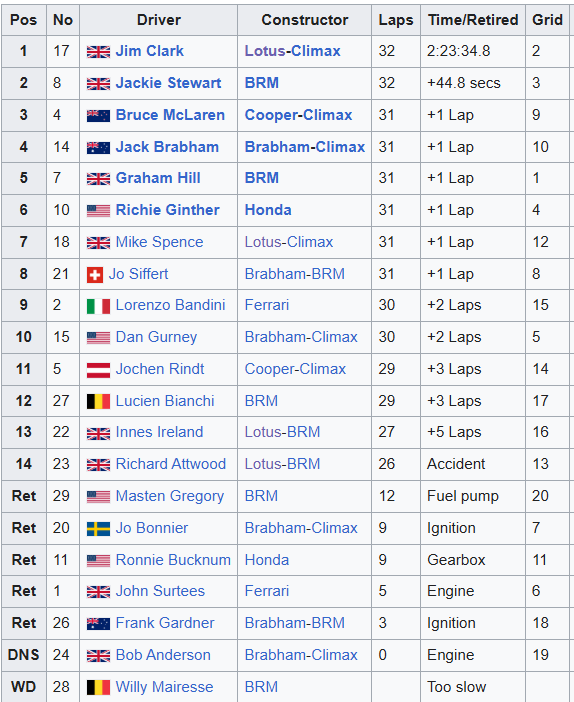Click the Constructor column header

304,20
